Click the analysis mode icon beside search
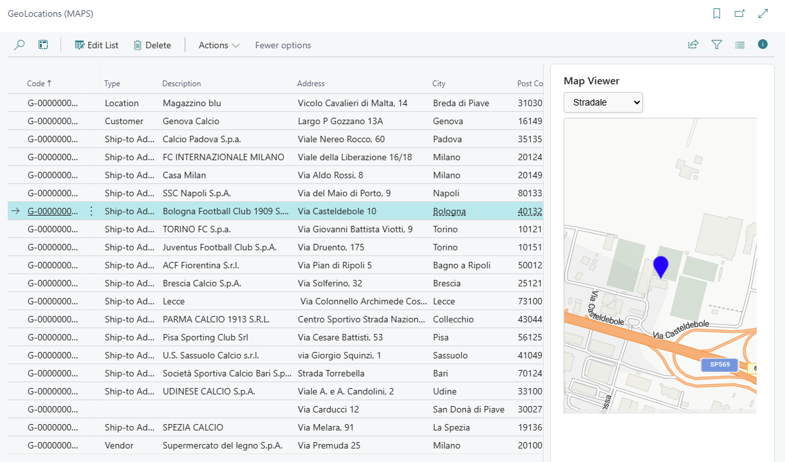The image size is (785, 462). 44,45
